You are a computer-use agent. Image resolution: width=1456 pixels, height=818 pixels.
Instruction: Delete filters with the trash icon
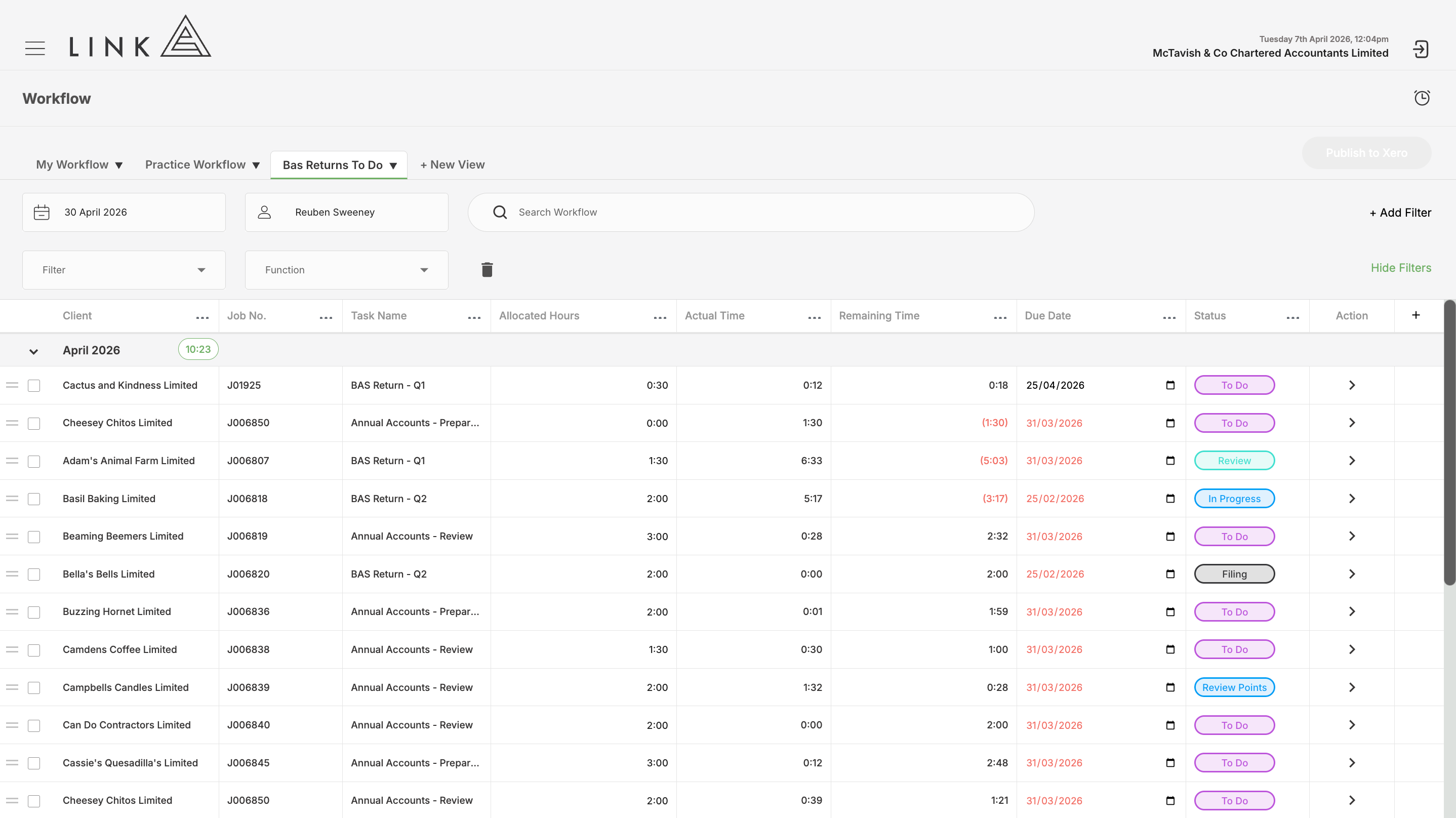coord(487,270)
